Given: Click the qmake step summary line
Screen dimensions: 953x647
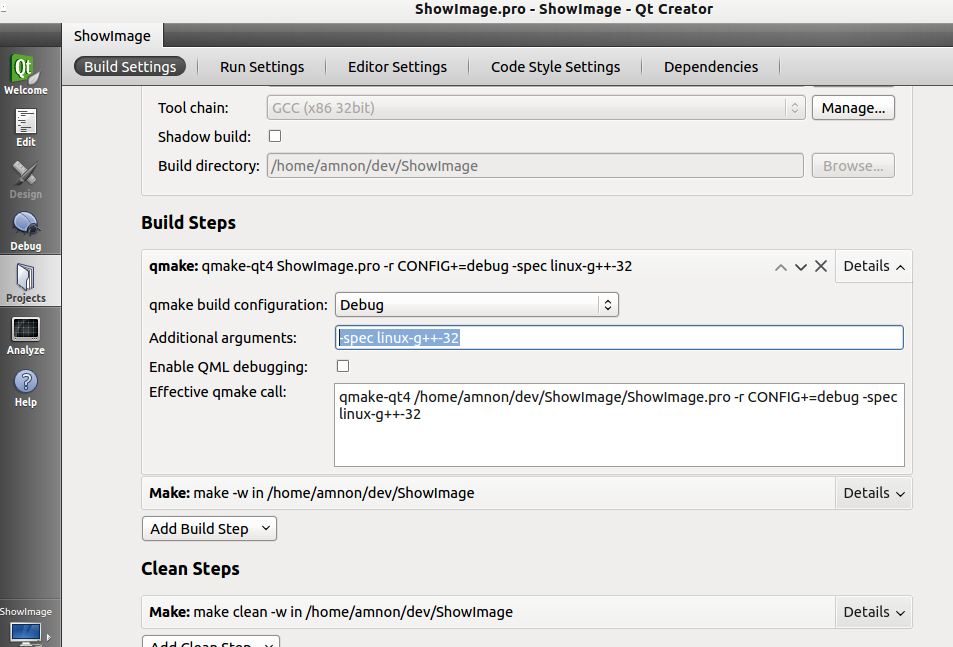Looking at the screenshot, I should (x=390, y=266).
